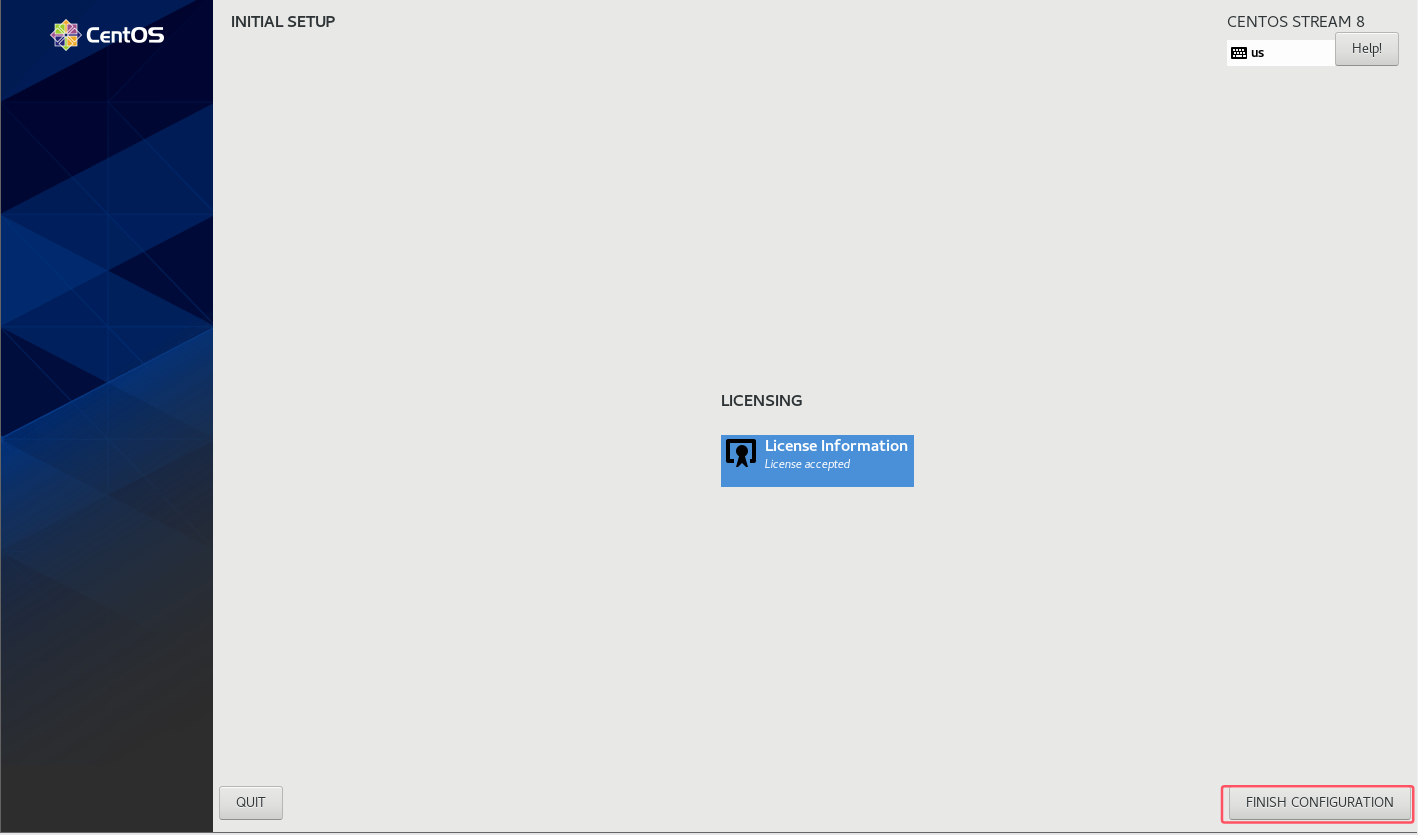This screenshot has height=835, width=1418.
Task: Click the keyboard layout icon
Action: 1239,53
